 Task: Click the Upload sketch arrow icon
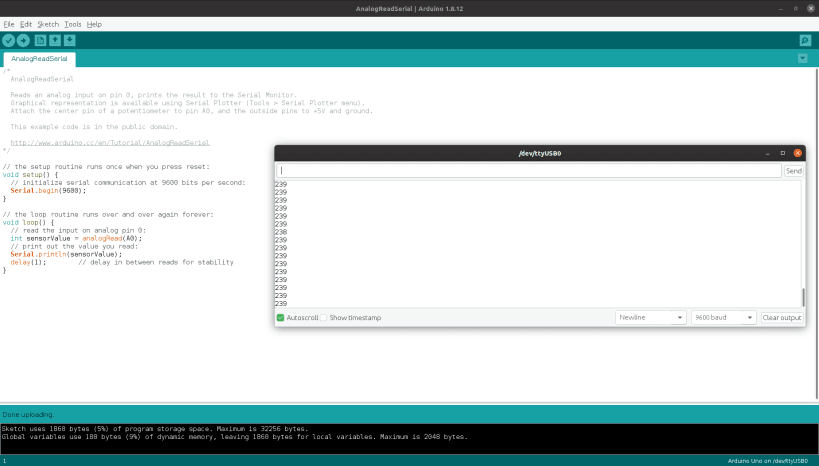pos(24,40)
